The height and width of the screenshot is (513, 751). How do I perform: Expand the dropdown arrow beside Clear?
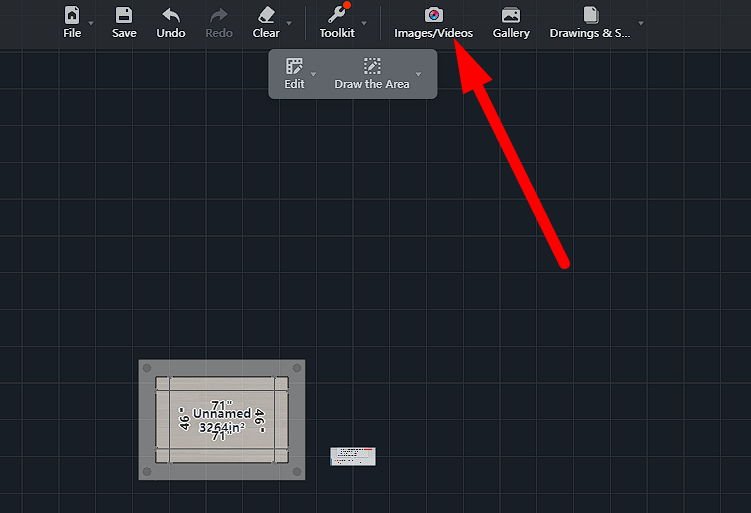tap(289, 23)
